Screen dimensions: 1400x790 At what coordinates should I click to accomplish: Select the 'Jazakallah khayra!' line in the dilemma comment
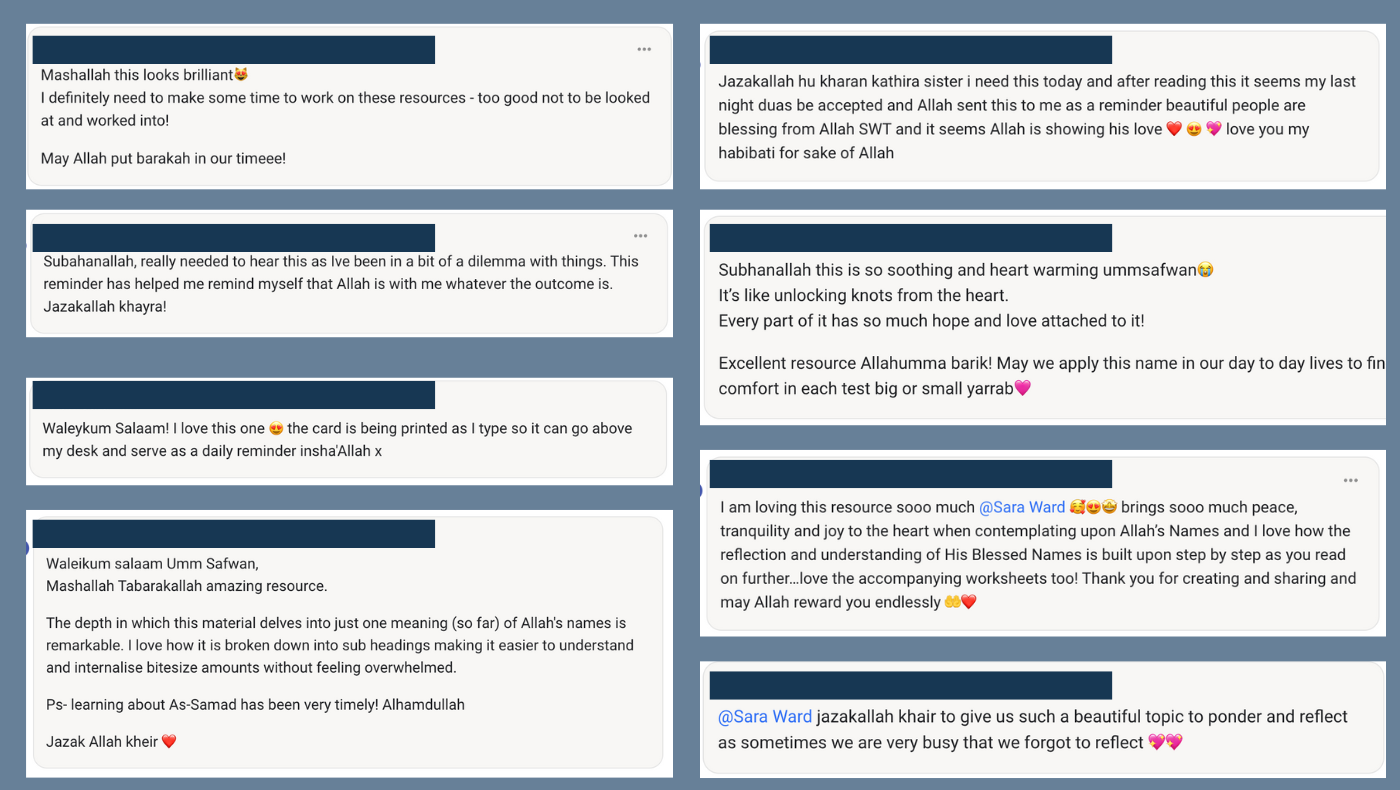pos(105,307)
